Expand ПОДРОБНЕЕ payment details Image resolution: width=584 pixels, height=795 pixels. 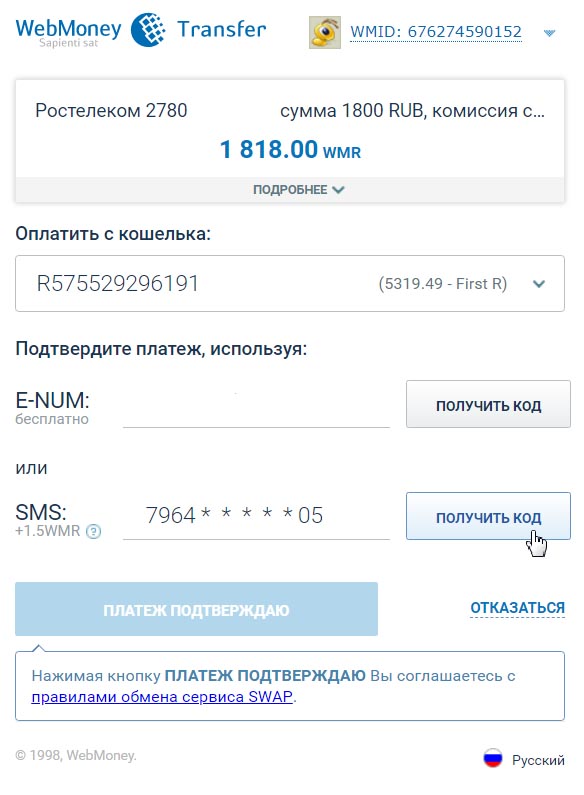pos(298,190)
